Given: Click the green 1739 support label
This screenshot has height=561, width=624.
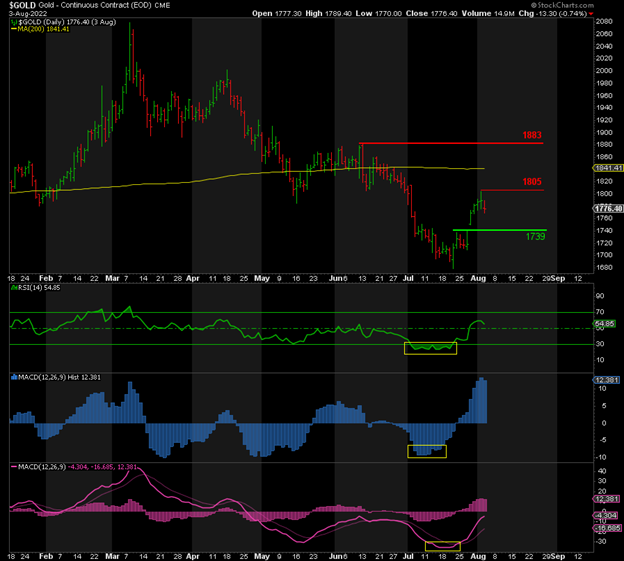Looking at the screenshot, I should click(535, 236).
